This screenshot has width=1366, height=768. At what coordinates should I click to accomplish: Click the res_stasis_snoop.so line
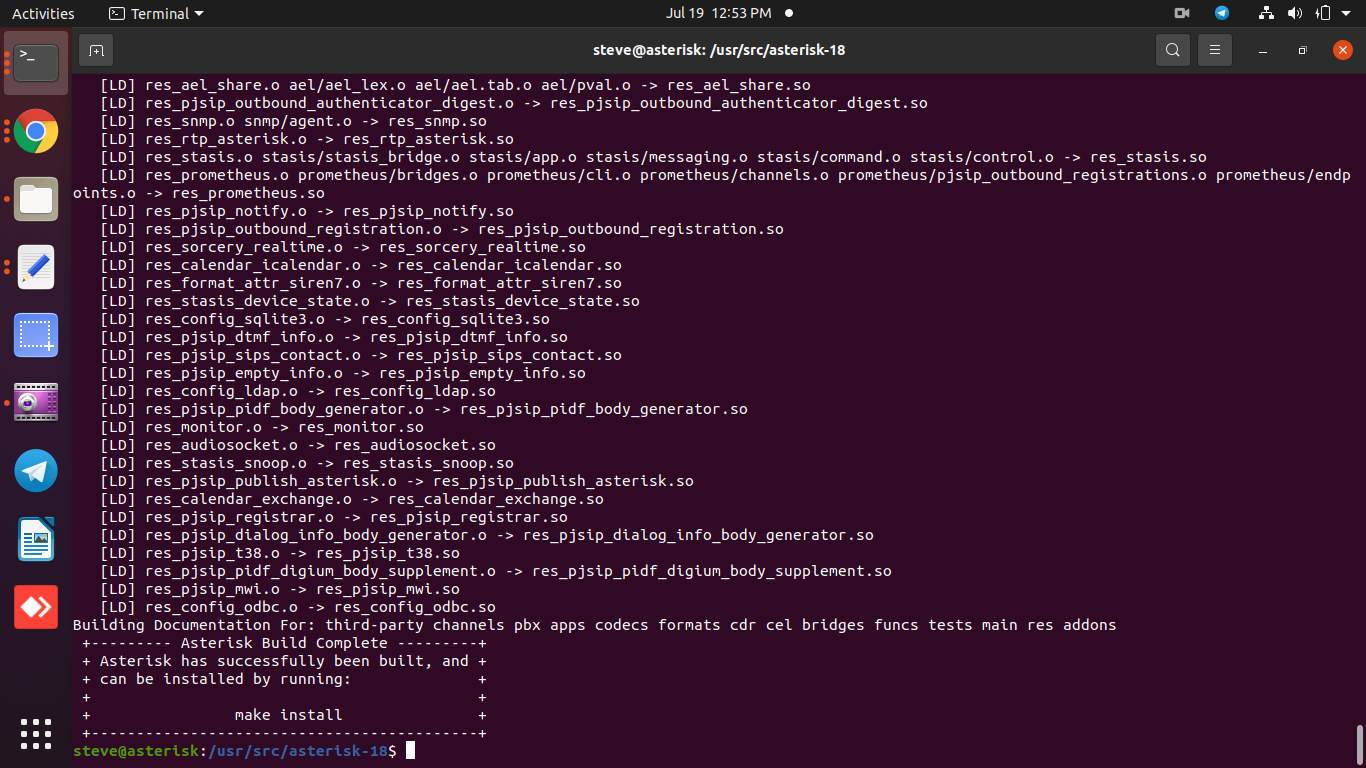pyautogui.click(x=307, y=463)
